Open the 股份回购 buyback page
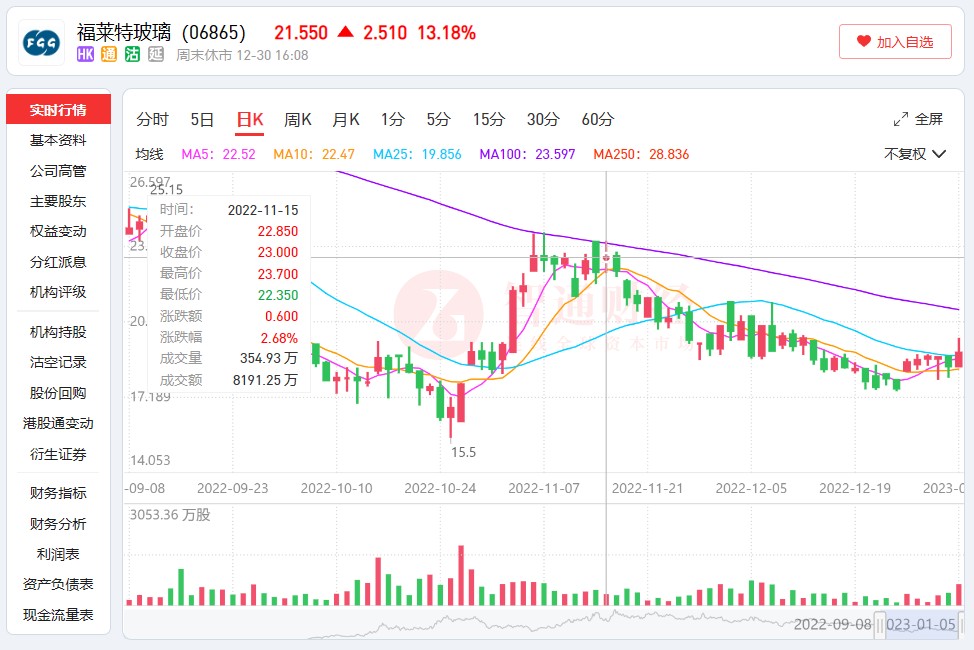The image size is (974, 650). 57,392
